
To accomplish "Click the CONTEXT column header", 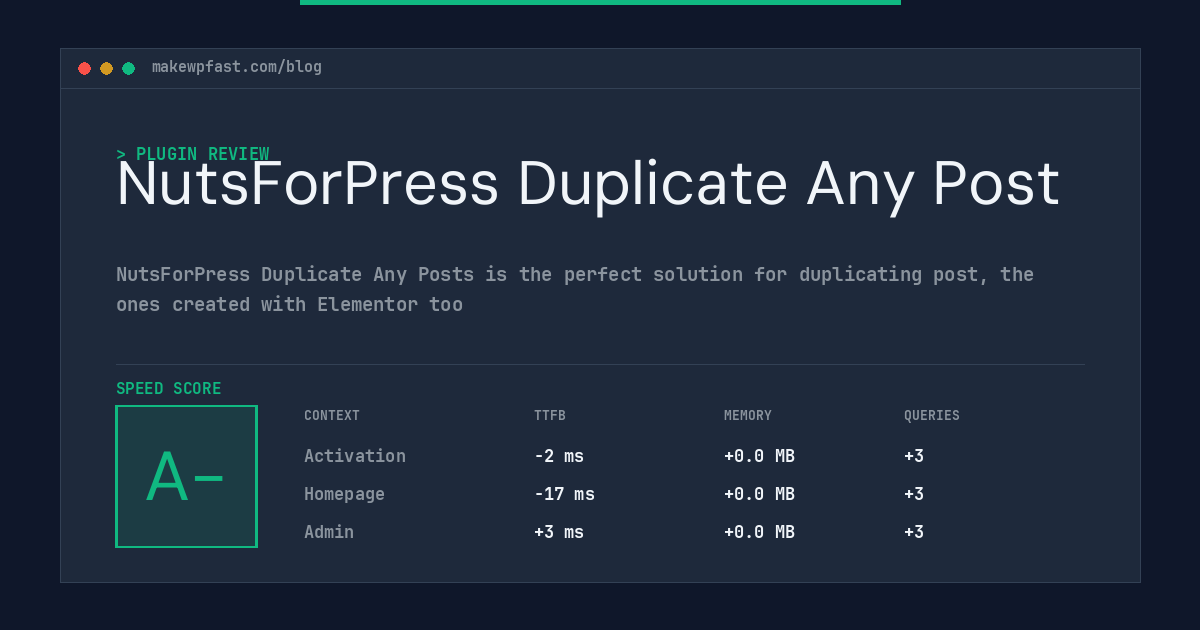I will click(x=332, y=416).
